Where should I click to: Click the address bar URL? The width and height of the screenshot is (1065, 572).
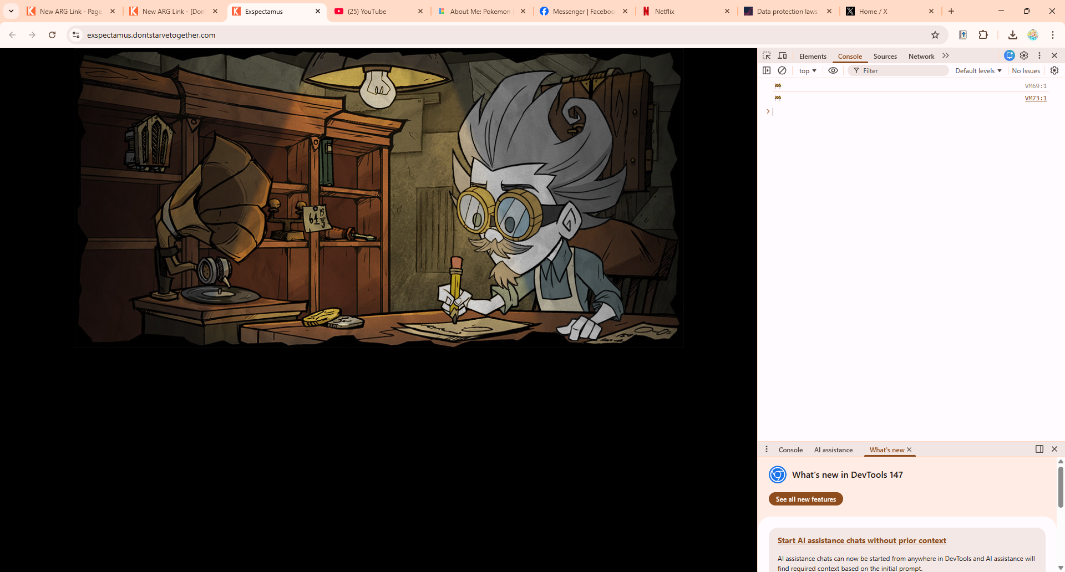(x=151, y=35)
